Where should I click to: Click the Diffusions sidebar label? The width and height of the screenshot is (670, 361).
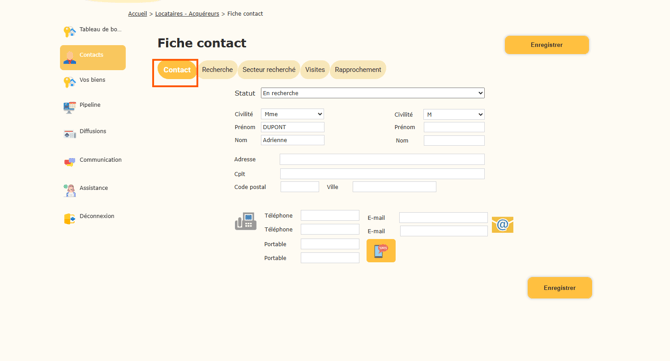click(x=93, y=131)
